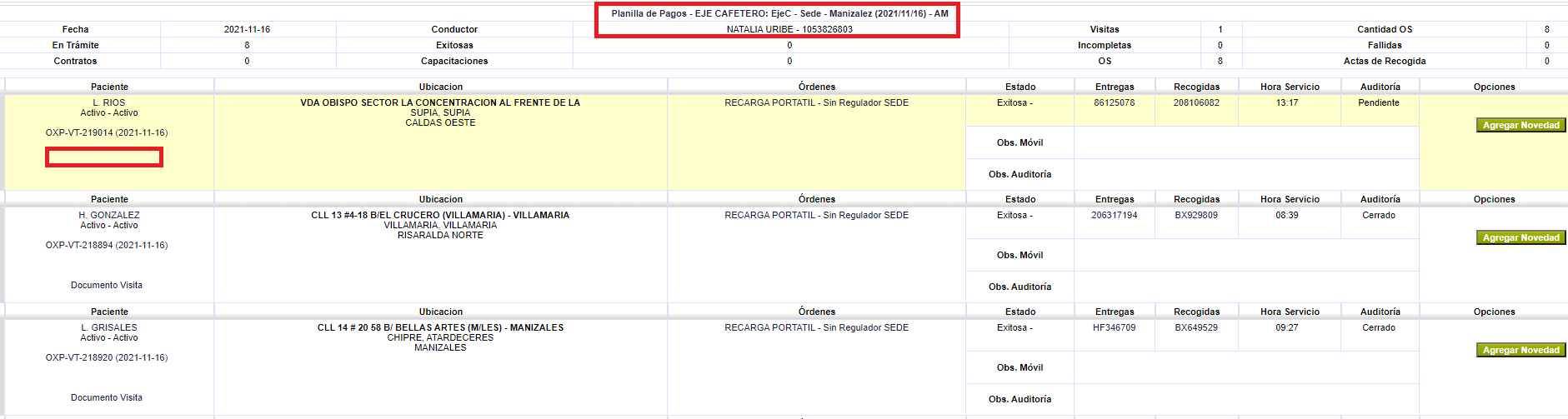1568x419 pixels.
Task: Click CALDAS OESTE zone text
Action: [x=440, y=122]
